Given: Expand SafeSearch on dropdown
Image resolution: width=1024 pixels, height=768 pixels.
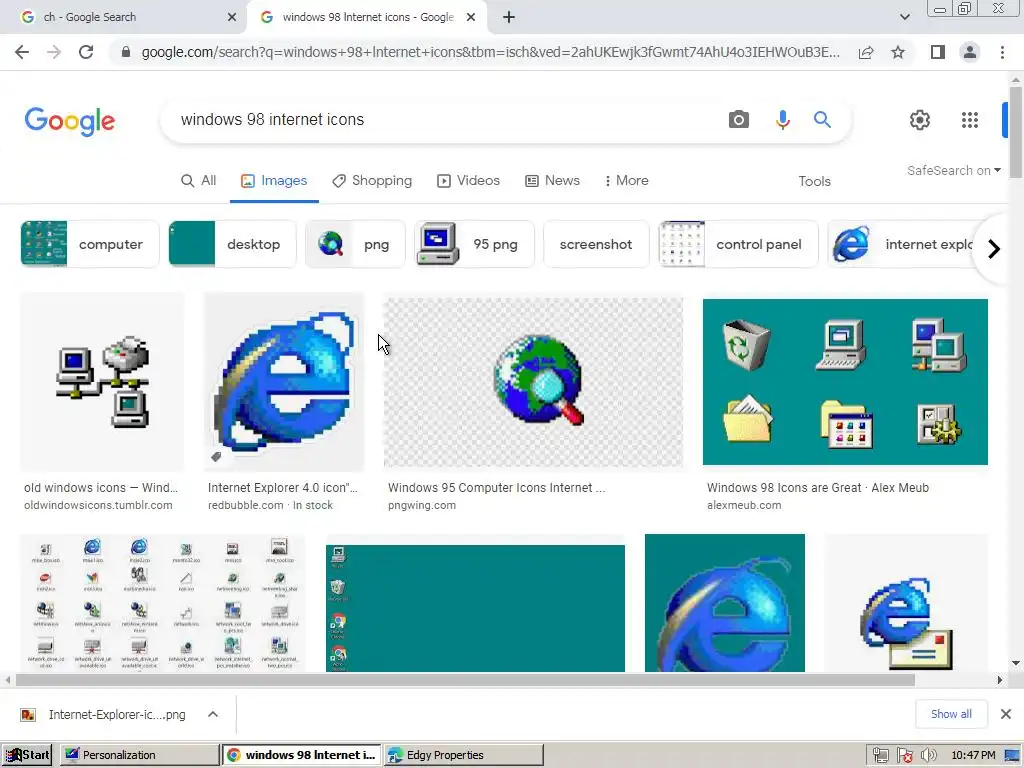Looking at the screenshot, I should [953, 170].
